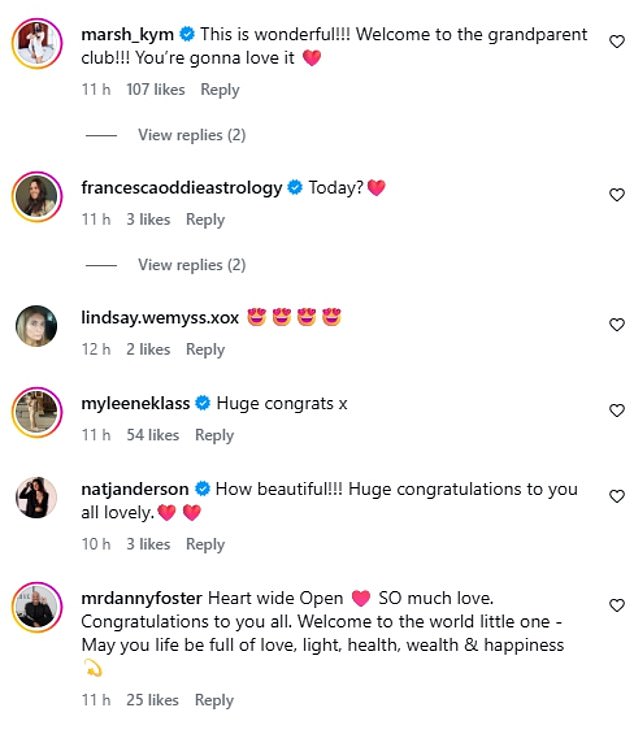Tap the heart on mrdannyfoster's comment
Image resolution: width=634 pixels, height=734 pixels.
[x=617, y=605]
